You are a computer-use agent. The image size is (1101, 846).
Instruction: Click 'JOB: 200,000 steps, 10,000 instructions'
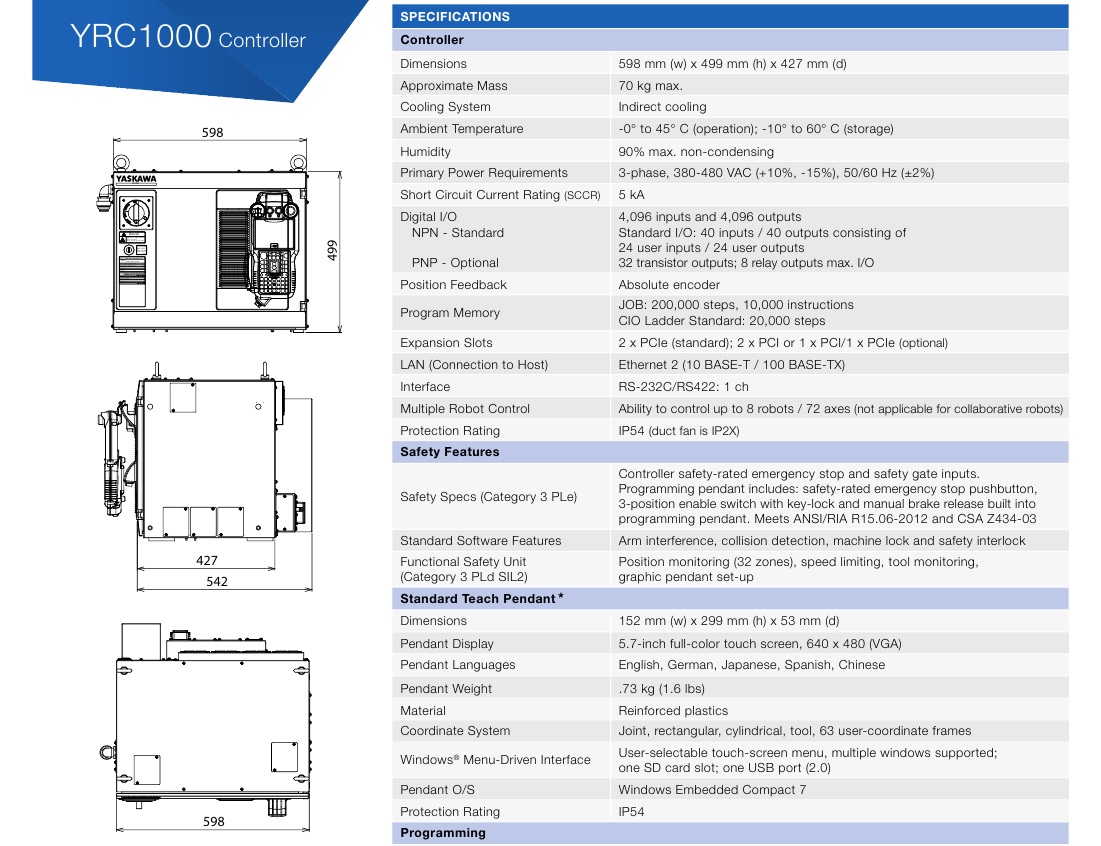(x=736, y=305)
